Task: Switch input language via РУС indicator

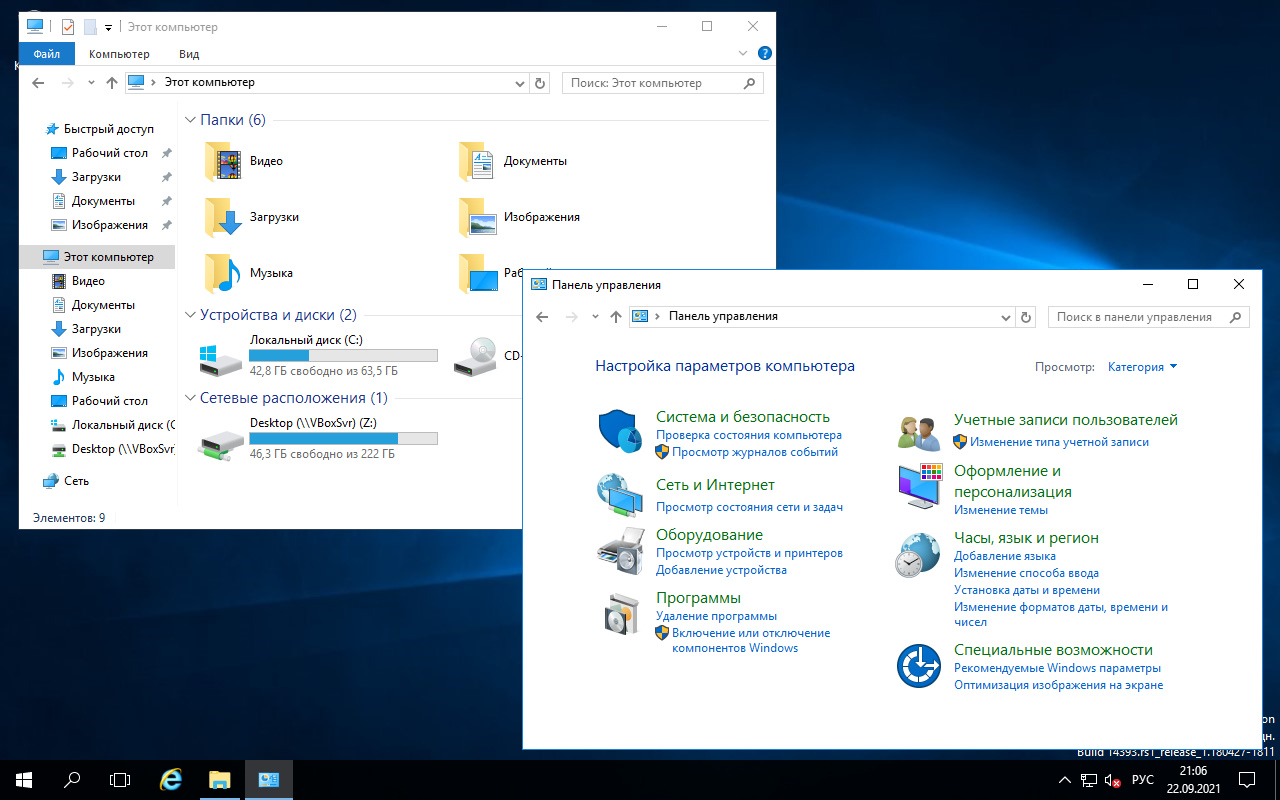Action: pyautogui.click(x=1142, y=779)
